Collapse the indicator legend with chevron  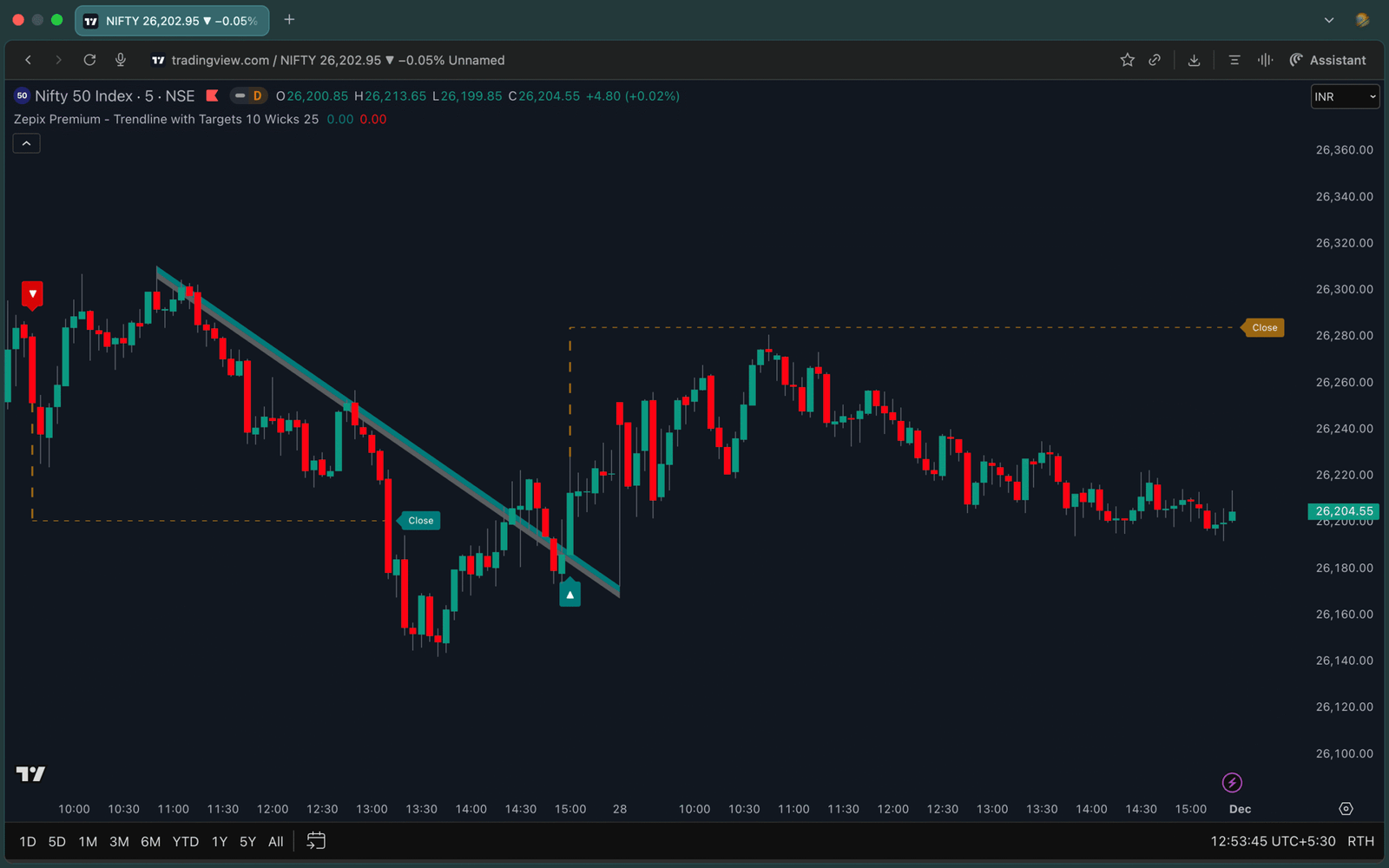click(26, 143)
